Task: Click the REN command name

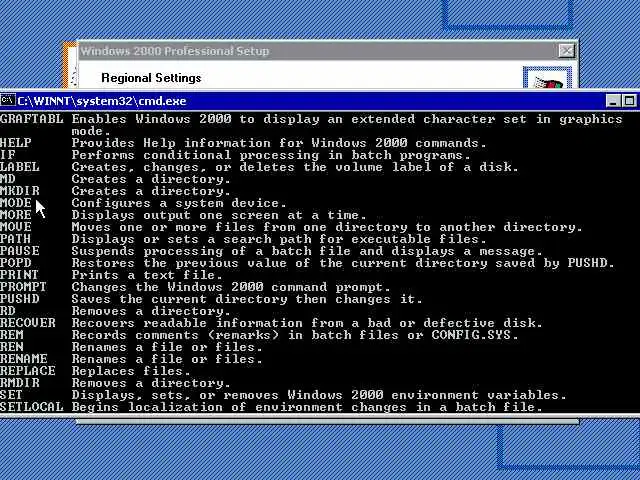Action: click(x=11, y=347)
